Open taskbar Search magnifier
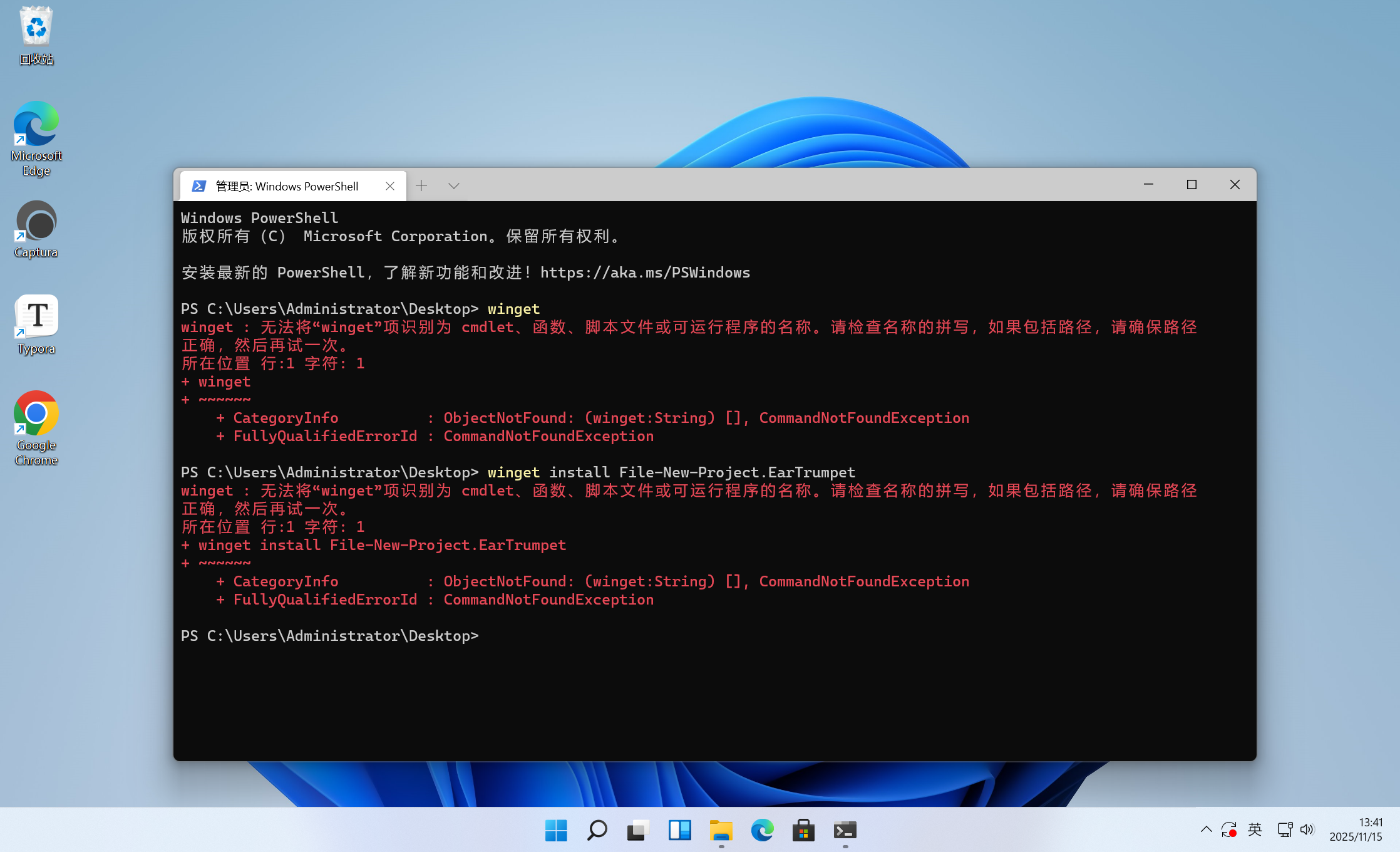This screenshot has height=852, width=1400. point(597,831)
